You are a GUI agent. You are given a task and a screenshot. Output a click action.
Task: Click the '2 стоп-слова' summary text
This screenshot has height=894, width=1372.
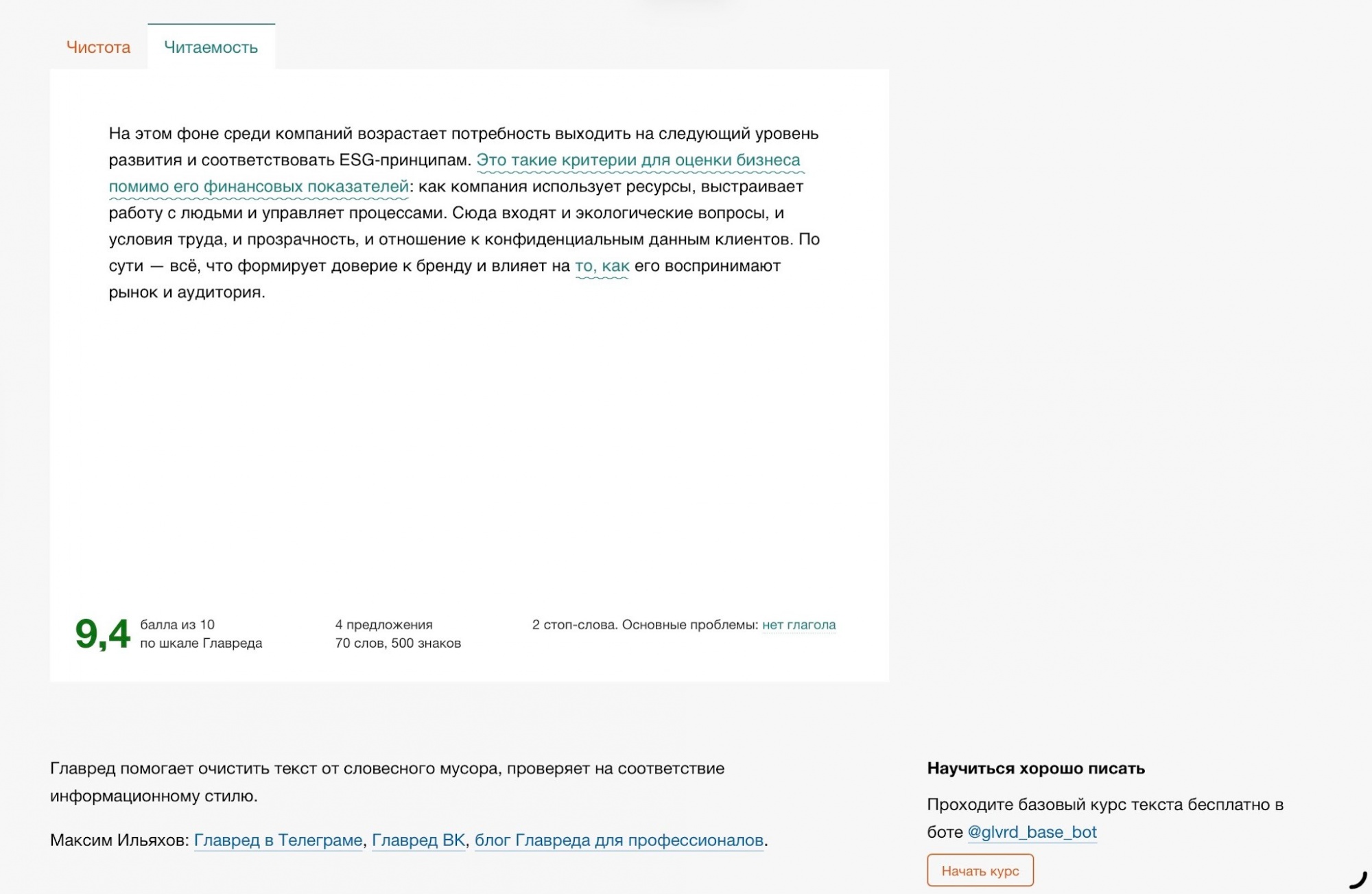point(574,625)
